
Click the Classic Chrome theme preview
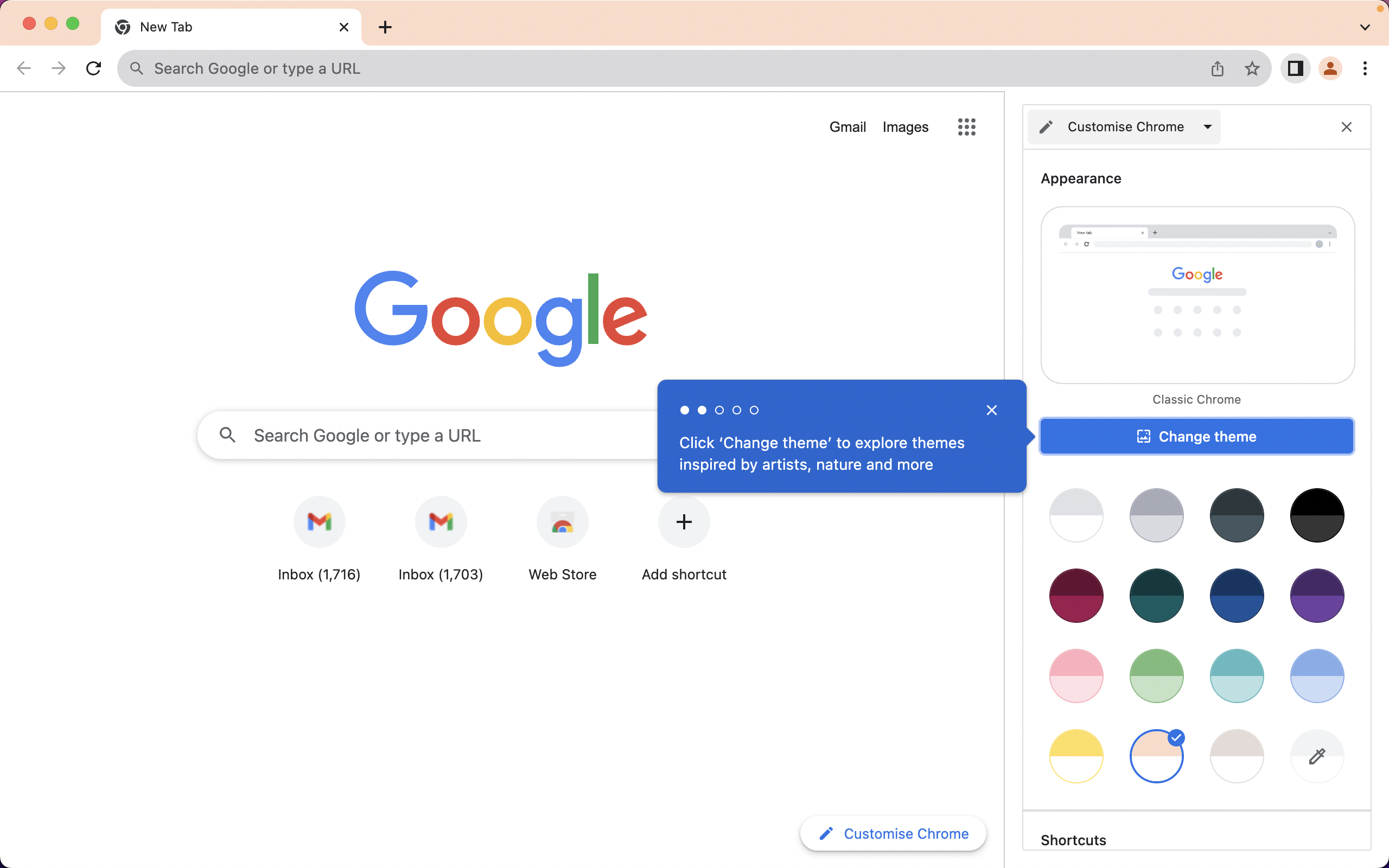pos(1197,295)
